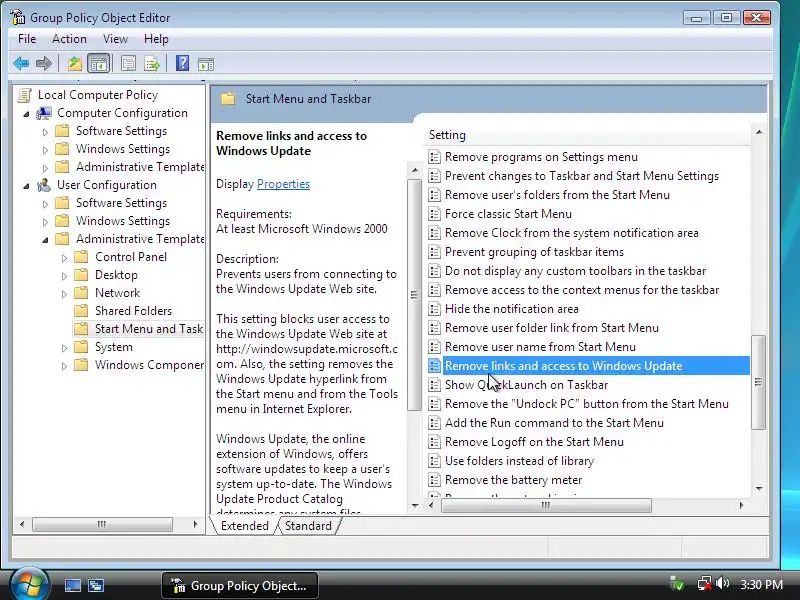Click policy icon beside Hide the notification area
Viewport: 800px width, 600px height.
pyautogui.click(x=434, y=309)
